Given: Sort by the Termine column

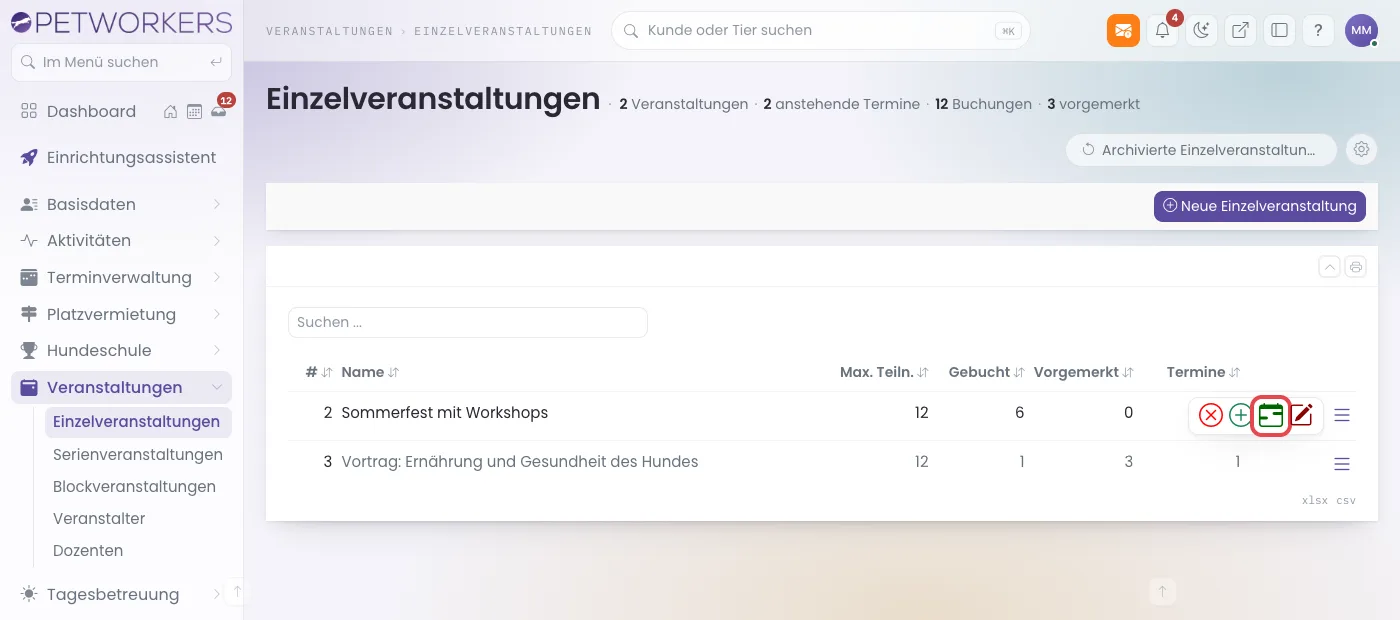Looking at the screenshot, I should (1203, 372).
